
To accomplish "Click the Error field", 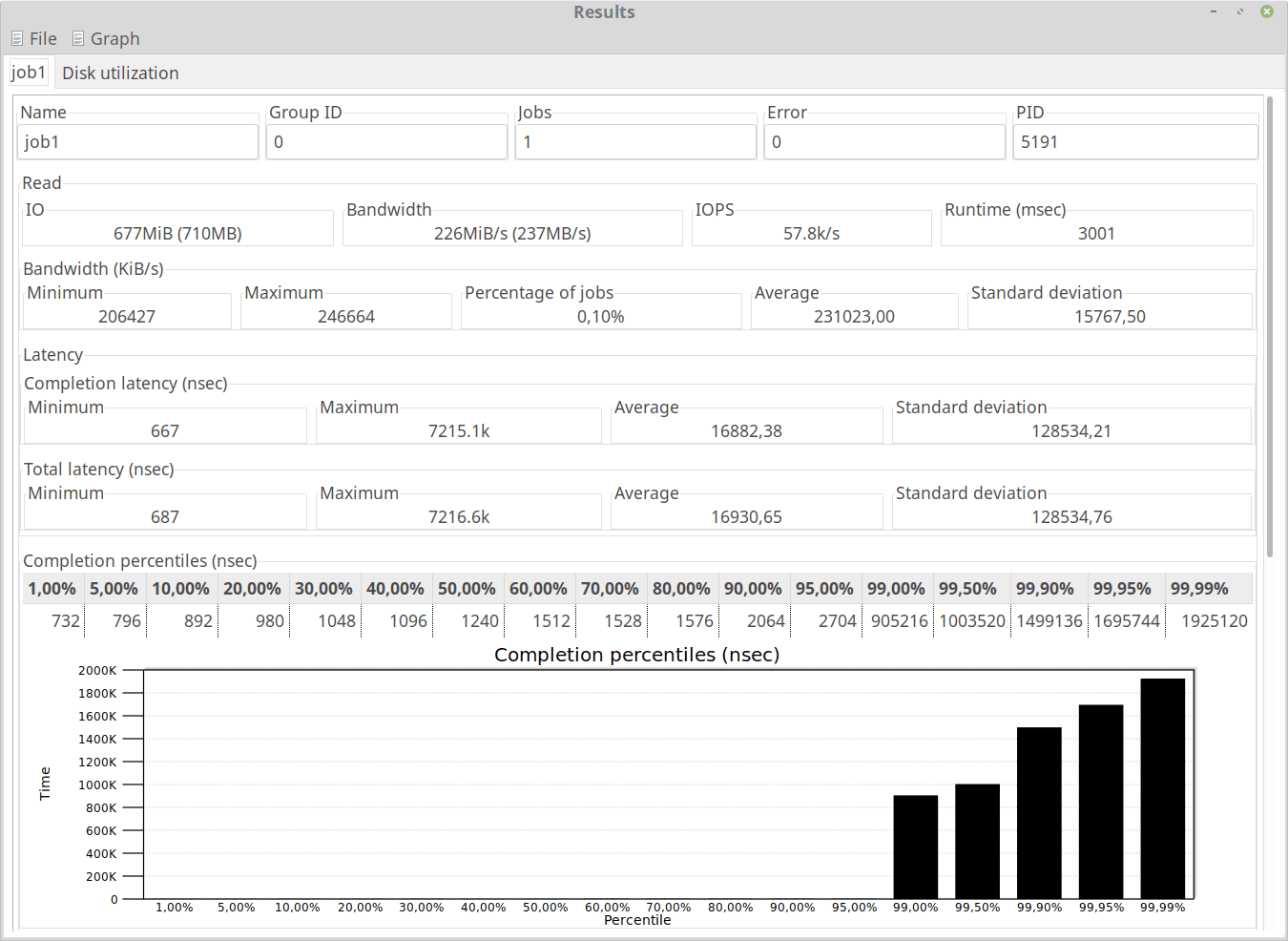I will 884,142.
